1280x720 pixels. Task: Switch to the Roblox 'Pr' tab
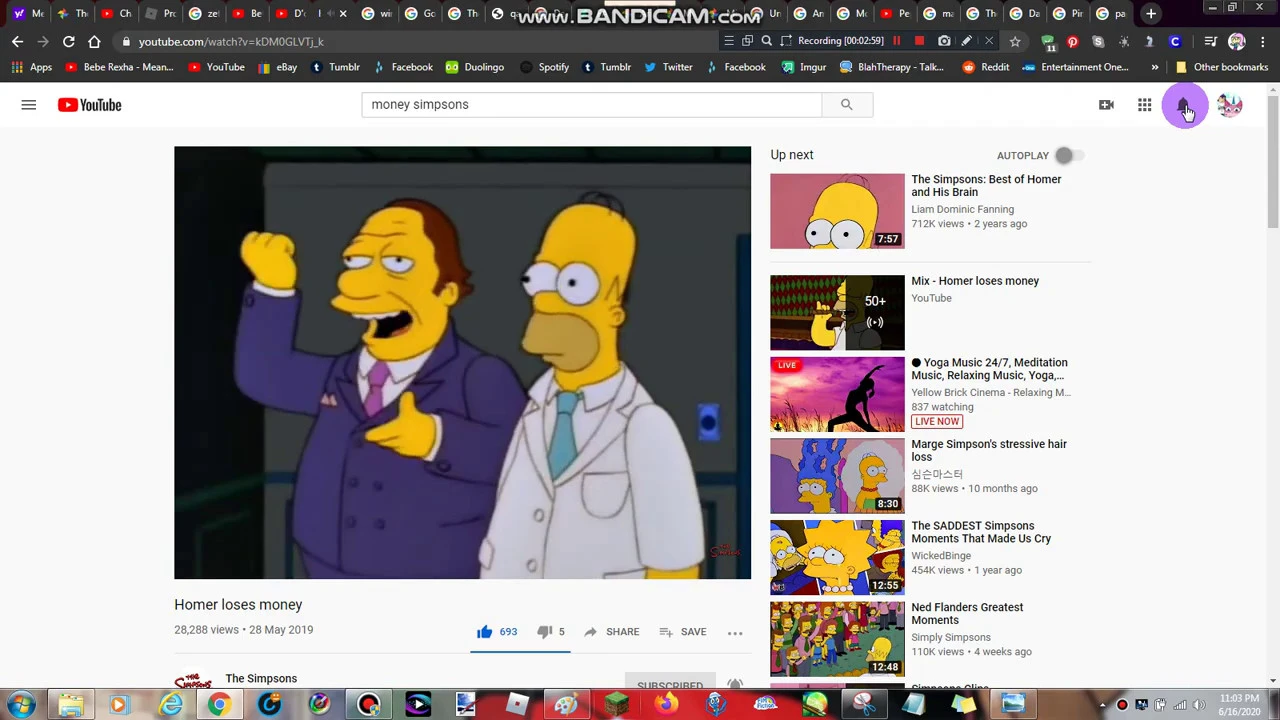(x=160, y=13)
